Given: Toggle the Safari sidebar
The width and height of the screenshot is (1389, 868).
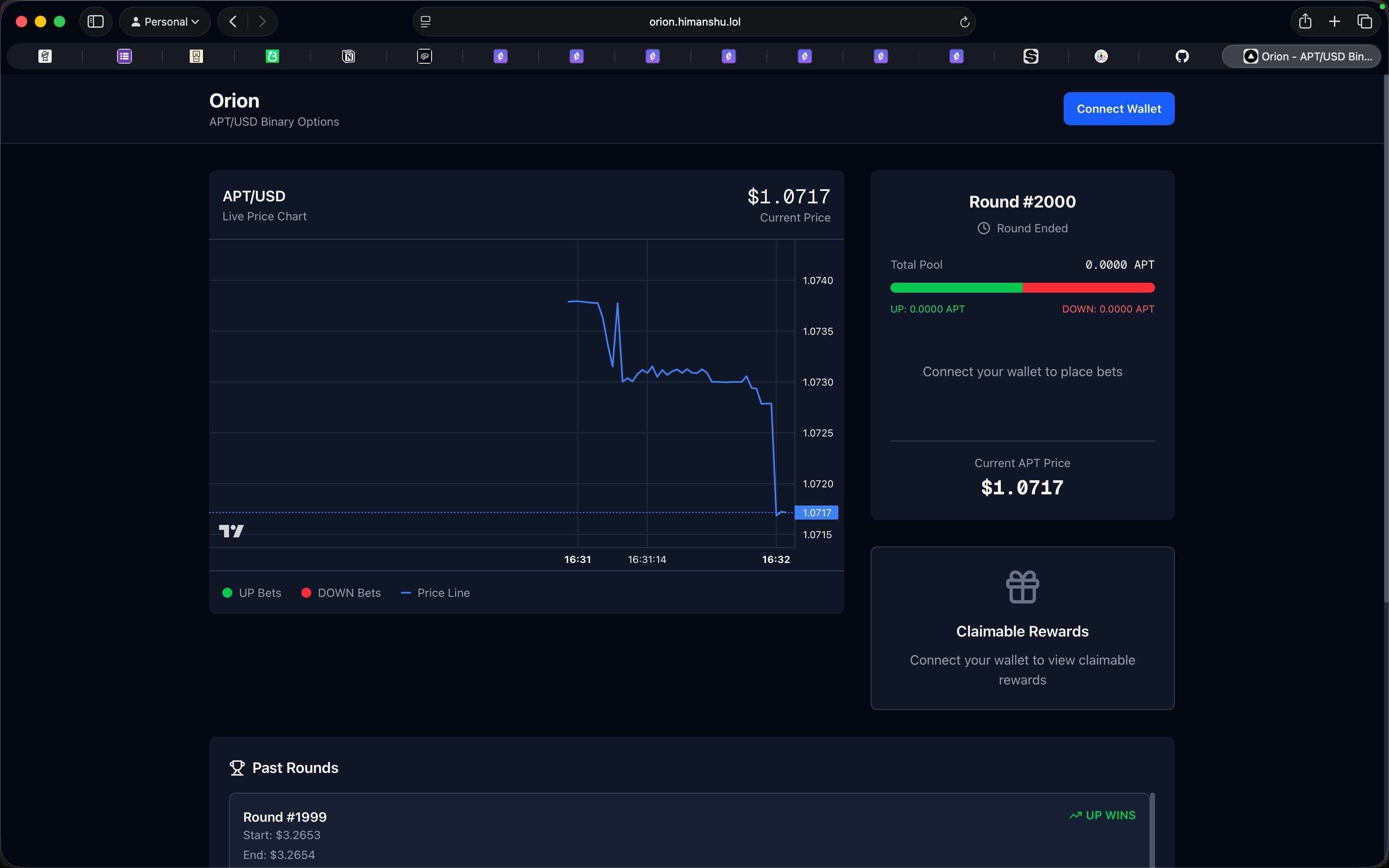Looking at the screenshot, I should 95,22.
